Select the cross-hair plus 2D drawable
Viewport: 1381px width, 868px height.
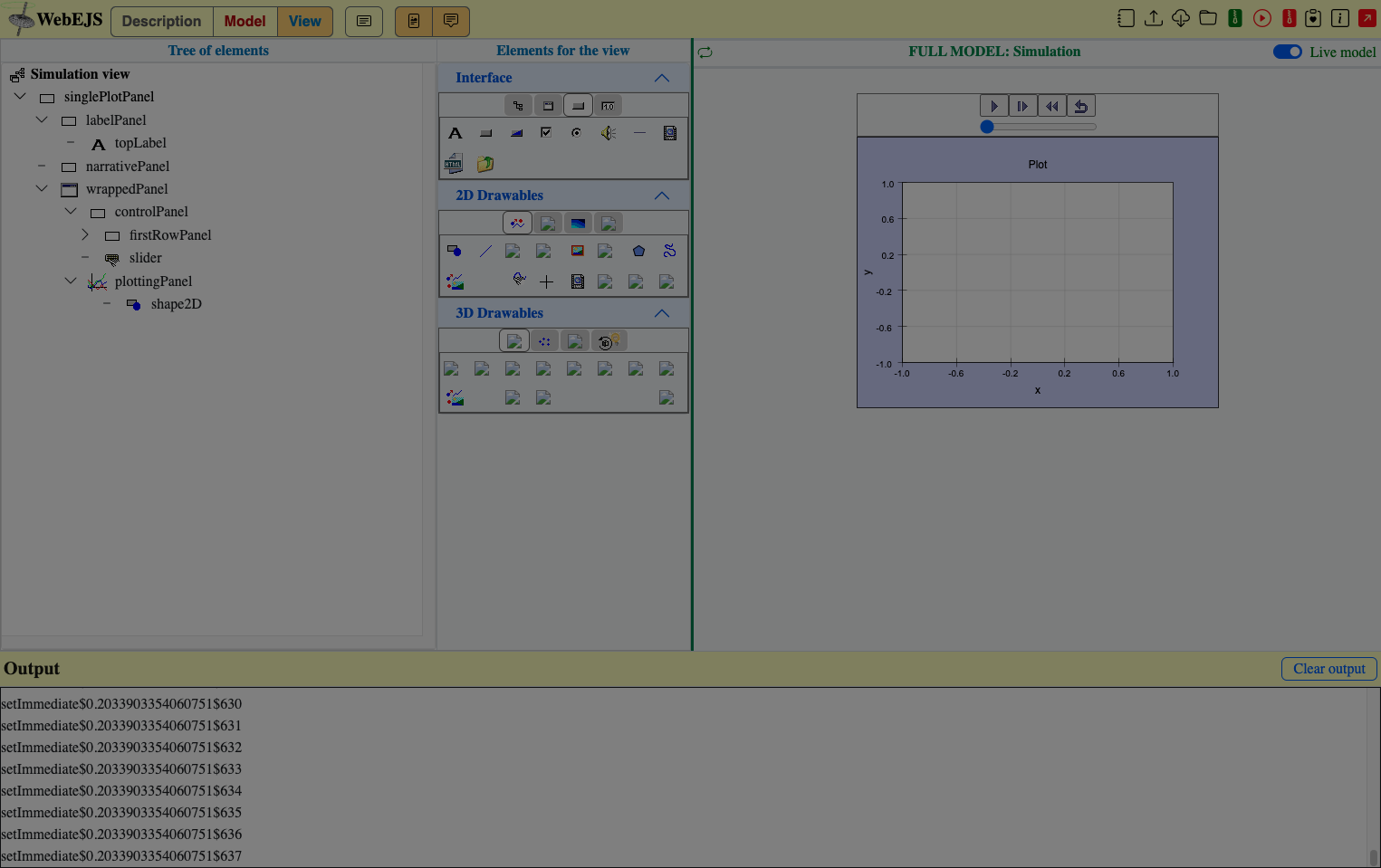546,281
